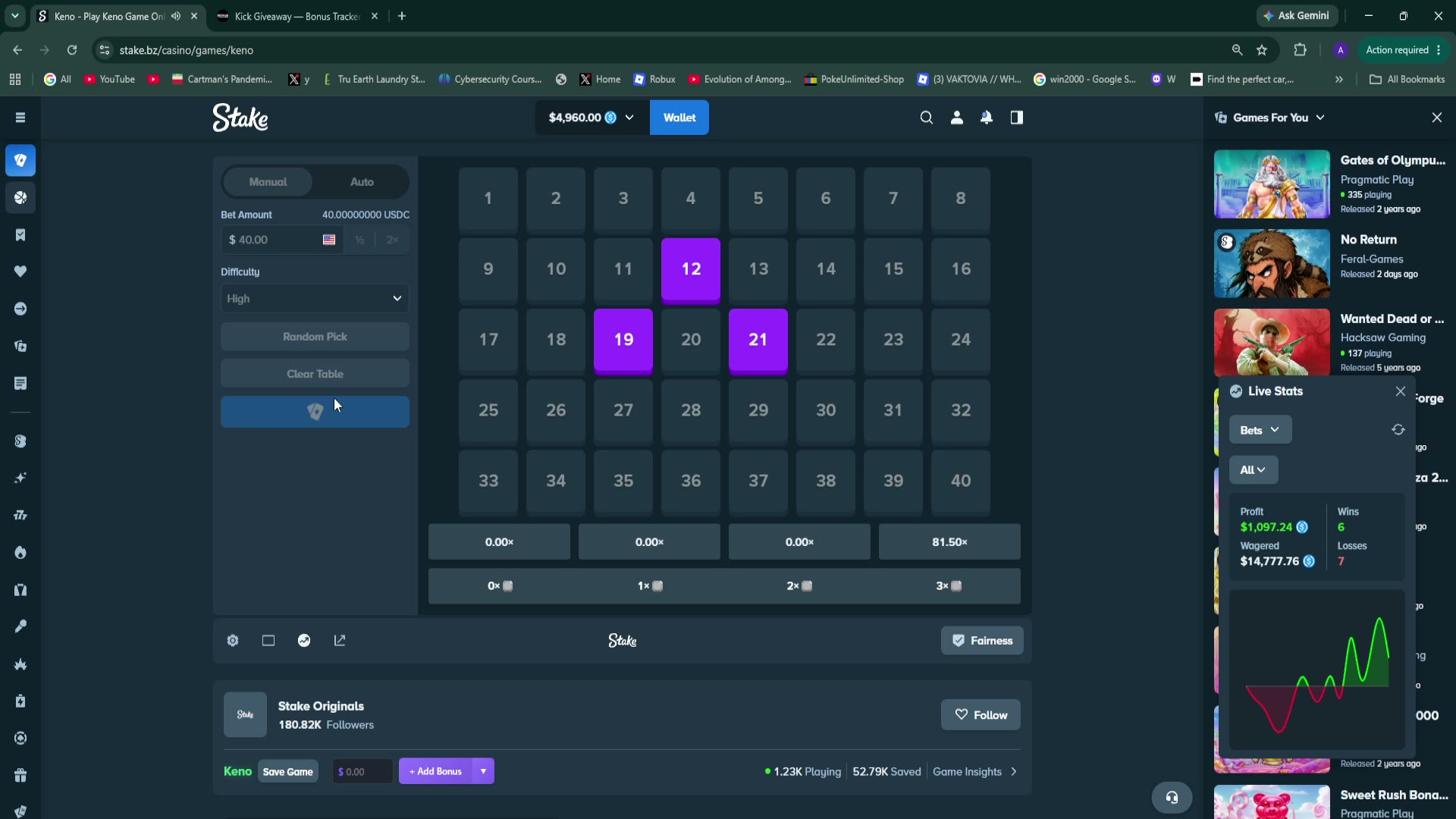The image size is (1456, 819).
Task: Select the 81.50x multiplier box
Action: 949,542
